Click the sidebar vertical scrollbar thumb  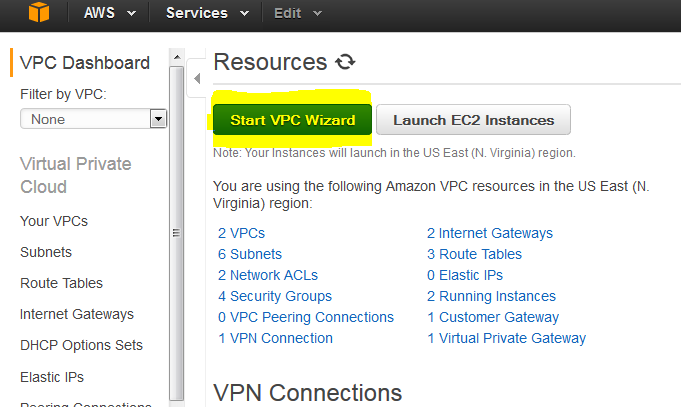tap(176, 233)
